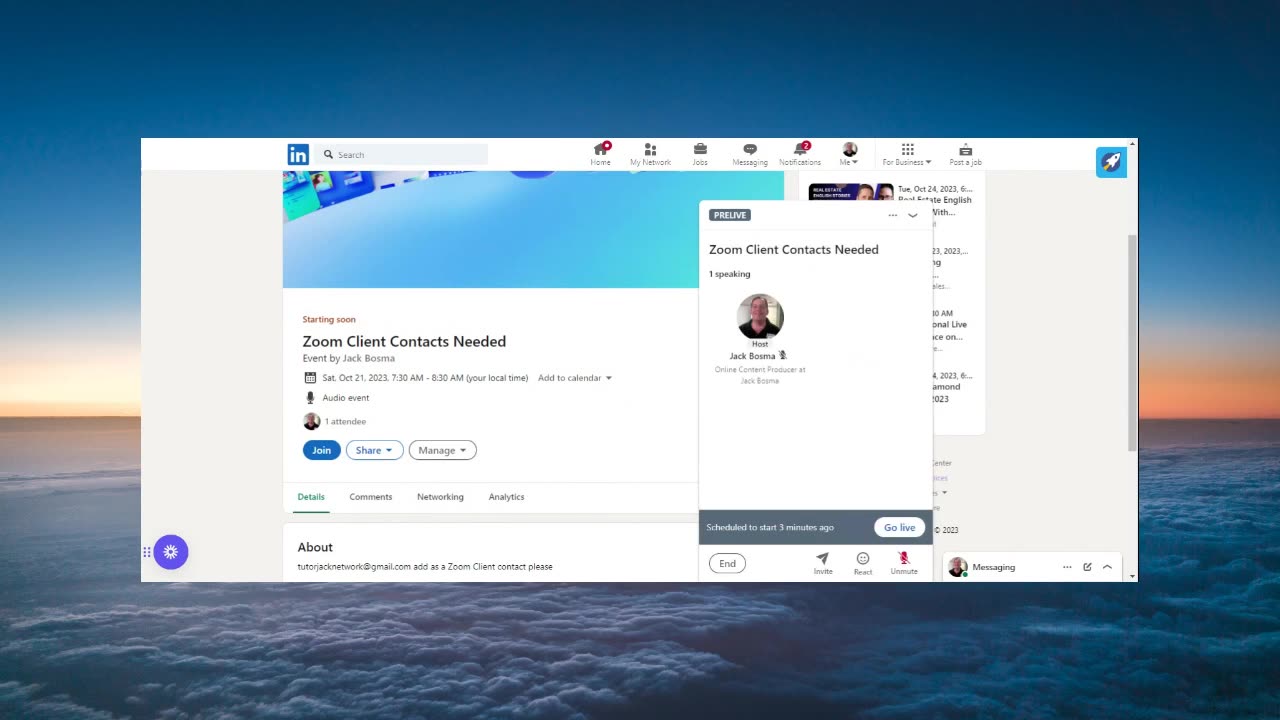Image resolution: width=1280 pixels, height=720 pixels.
Task: Click 'Scheduled to start 3 minutes ago' text
Action: click(770, 527)
